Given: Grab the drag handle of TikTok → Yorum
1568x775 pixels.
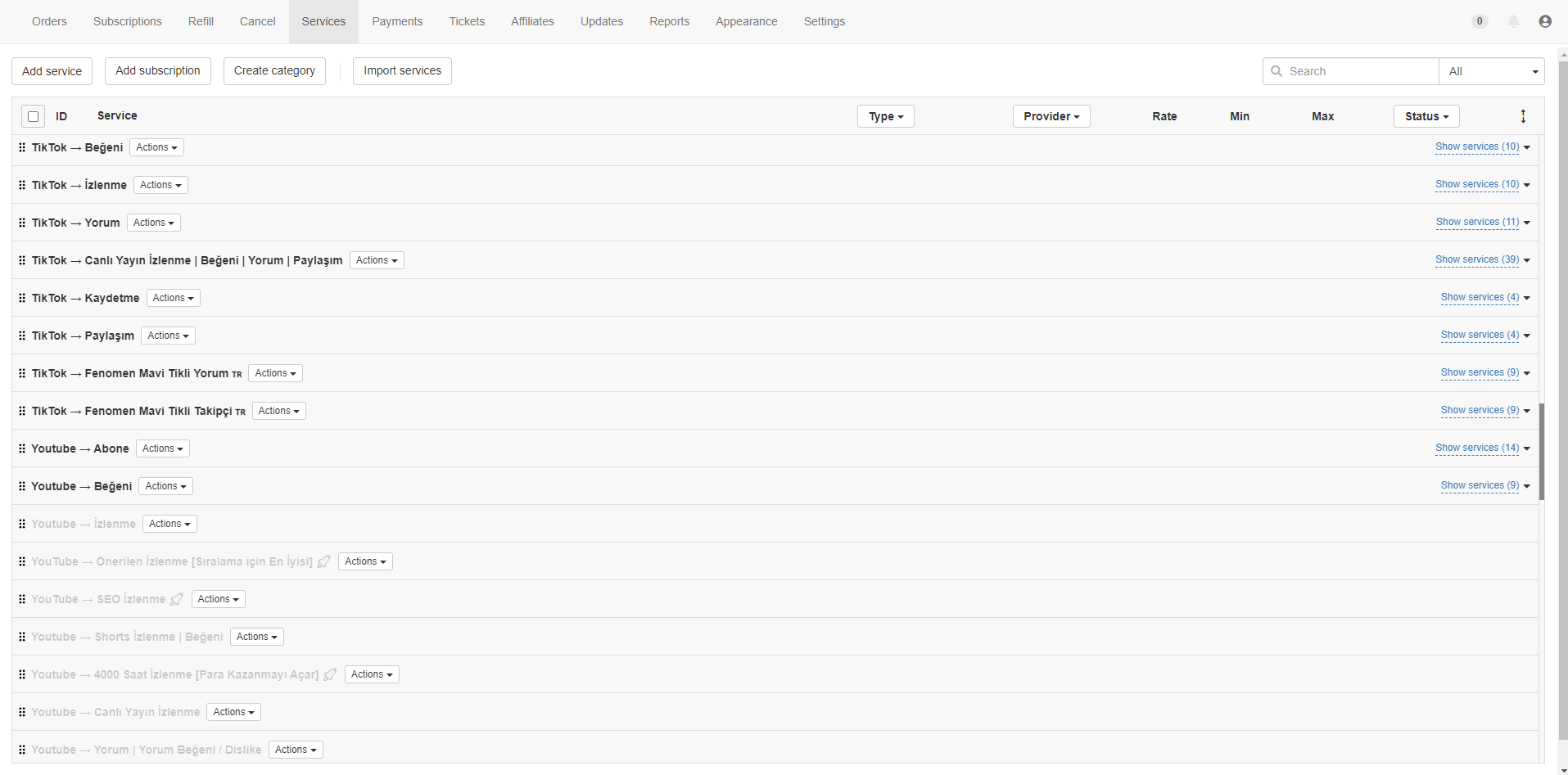Looking at the screenshot, I should pyautogui.click(x=22, y=223).
